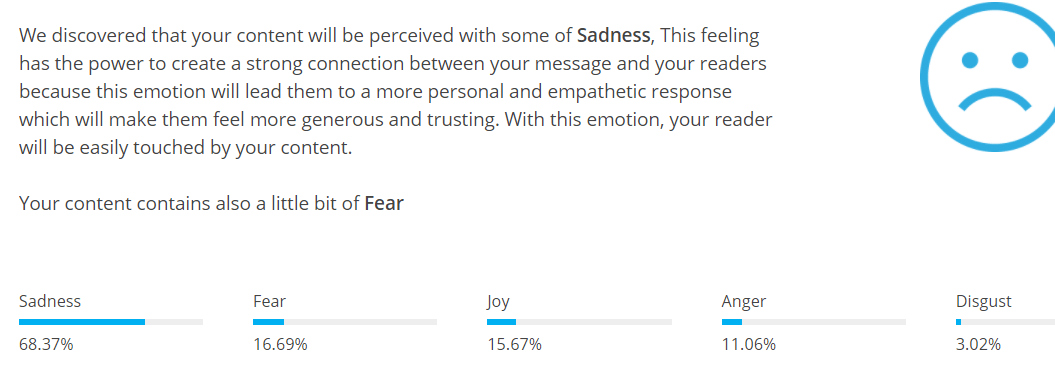Screen dimensions: 1055x368
Task: Click the 'easily touched by your content' line
Action: [x=186, y=148]
